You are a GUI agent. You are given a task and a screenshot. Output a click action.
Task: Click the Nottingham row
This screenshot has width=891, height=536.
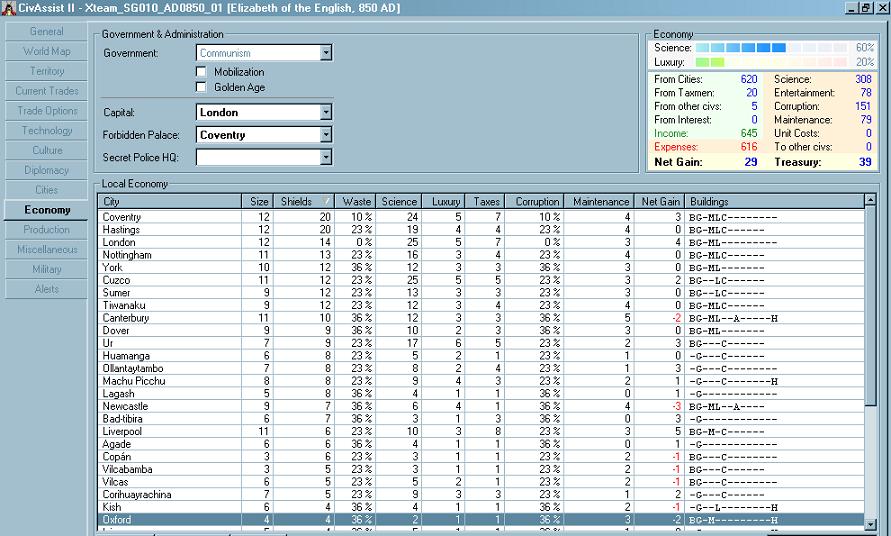[x=481, y=255]
